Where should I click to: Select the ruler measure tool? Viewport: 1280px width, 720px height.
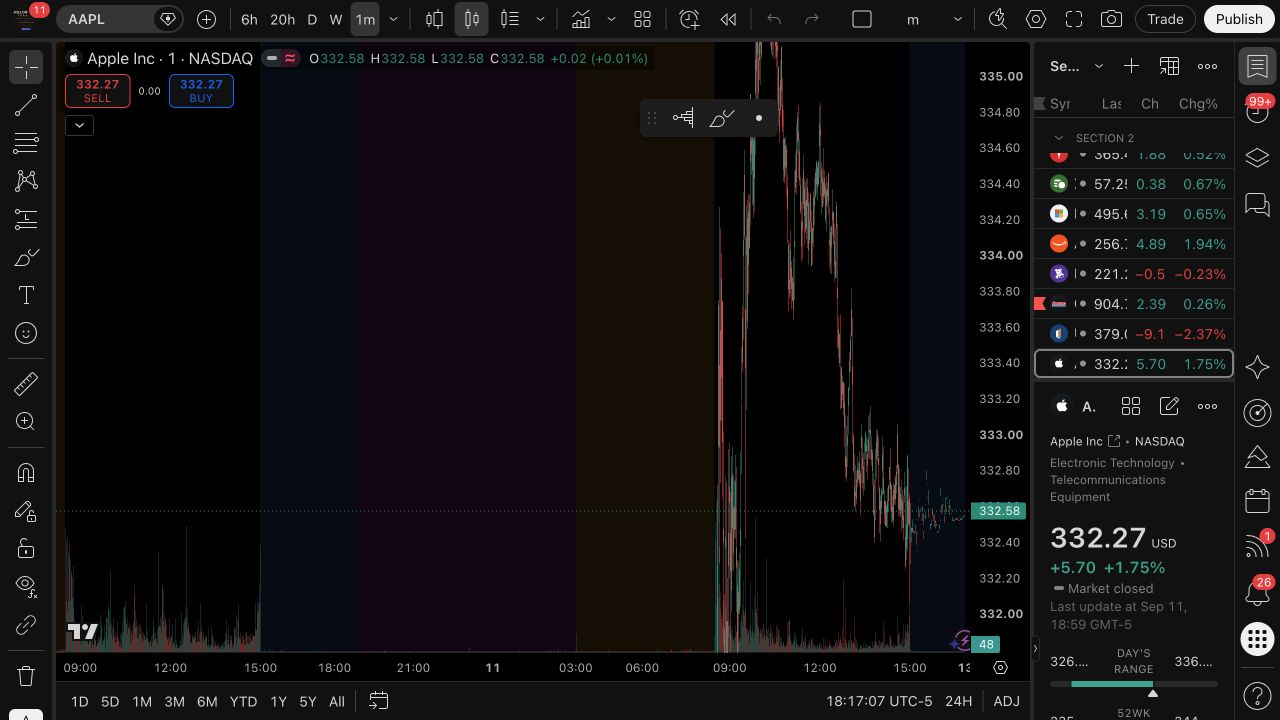pos(26,383)
